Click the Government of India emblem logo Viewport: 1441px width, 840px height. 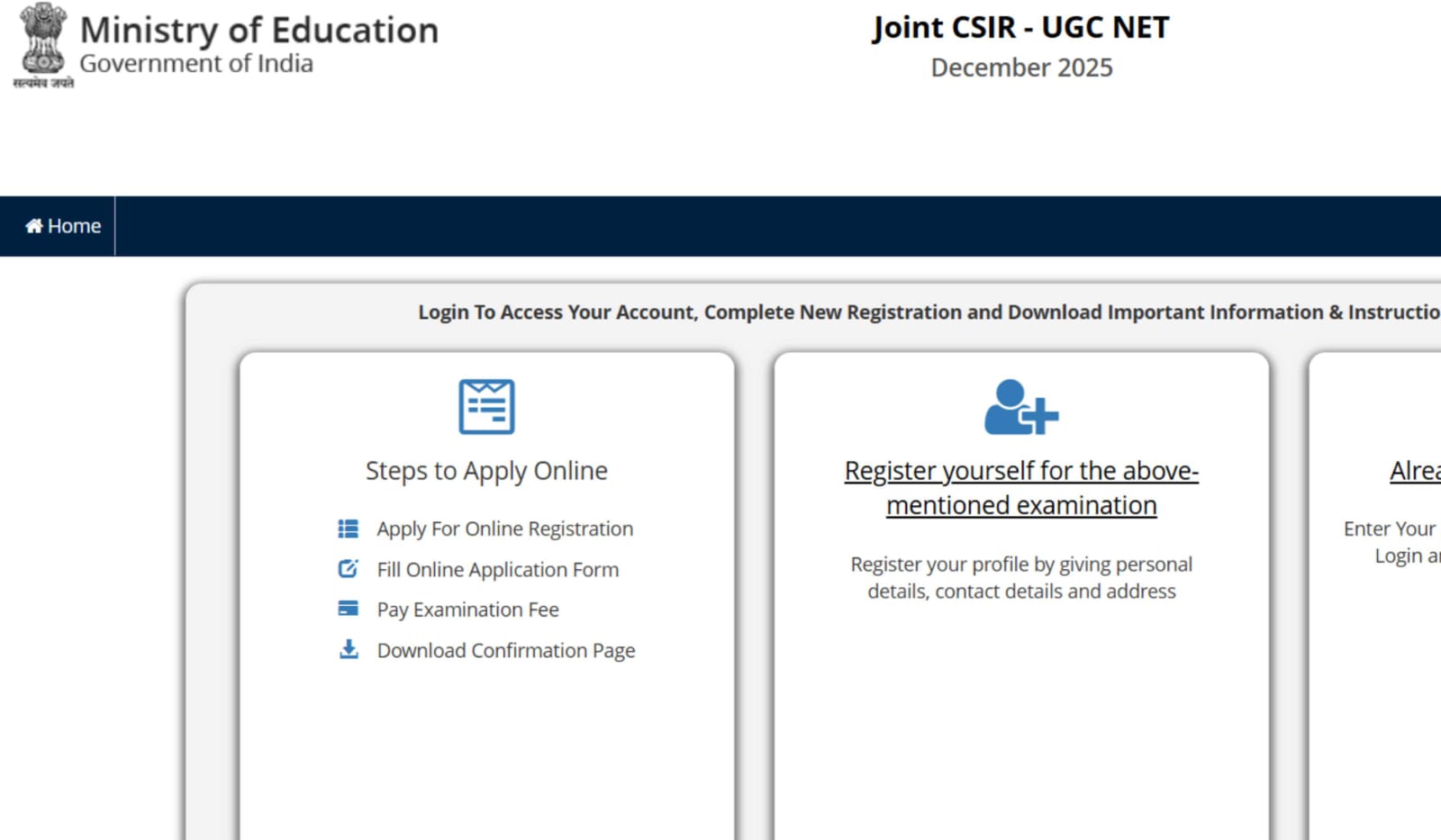click(x=43, y=45)
